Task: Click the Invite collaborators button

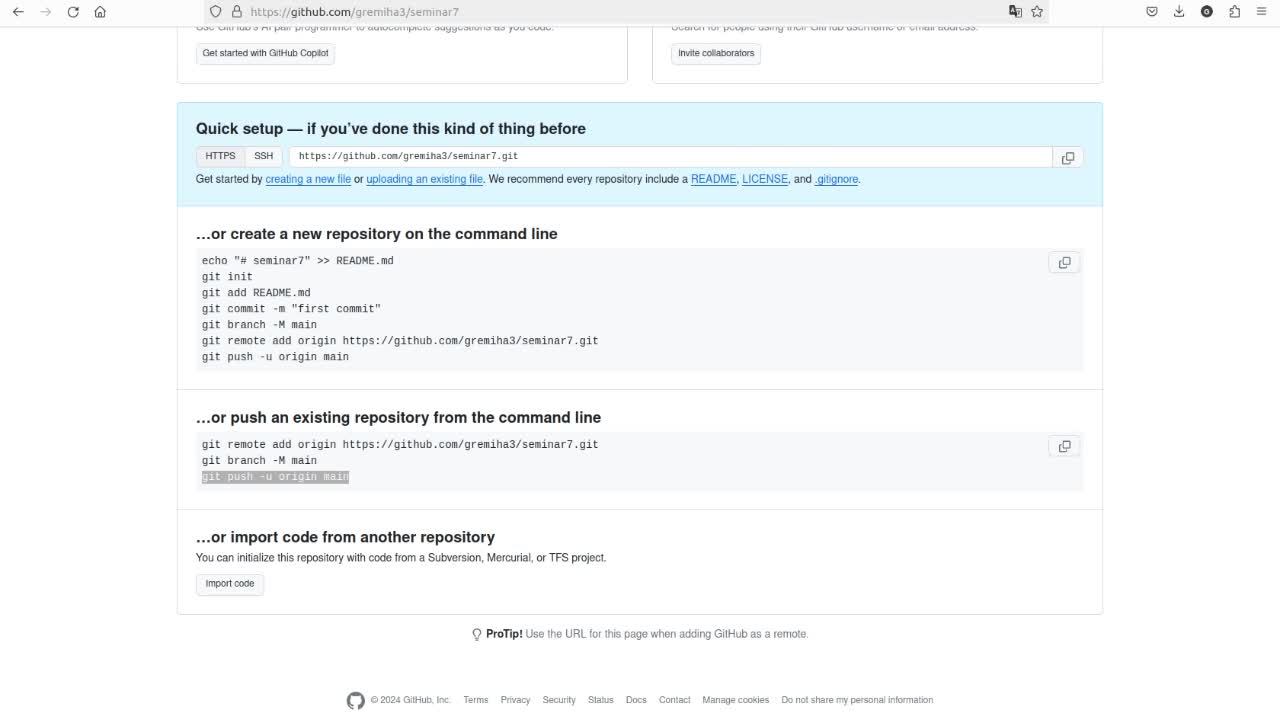Action: pos(716,53)
